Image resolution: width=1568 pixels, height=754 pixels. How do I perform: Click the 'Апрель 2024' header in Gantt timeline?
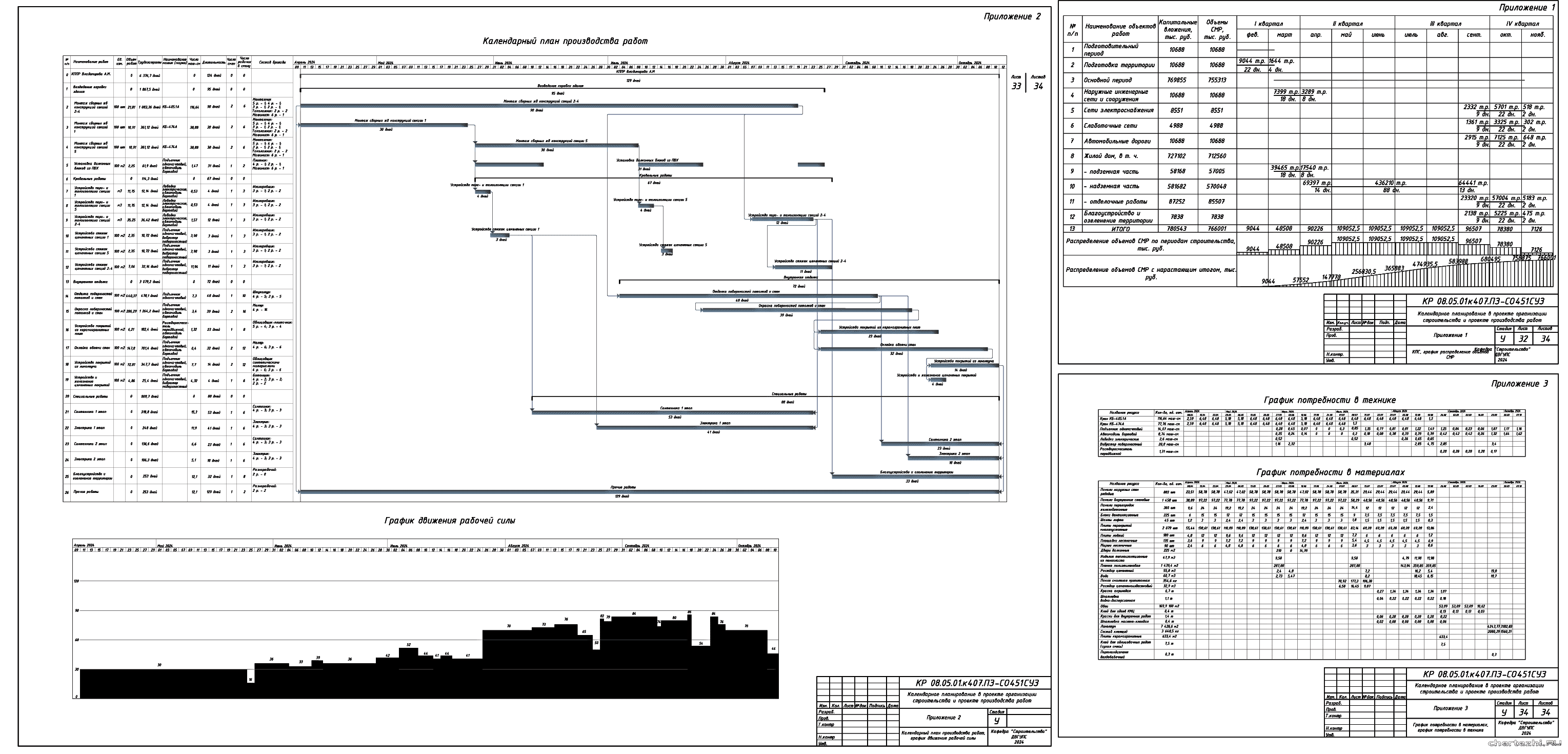305,63
